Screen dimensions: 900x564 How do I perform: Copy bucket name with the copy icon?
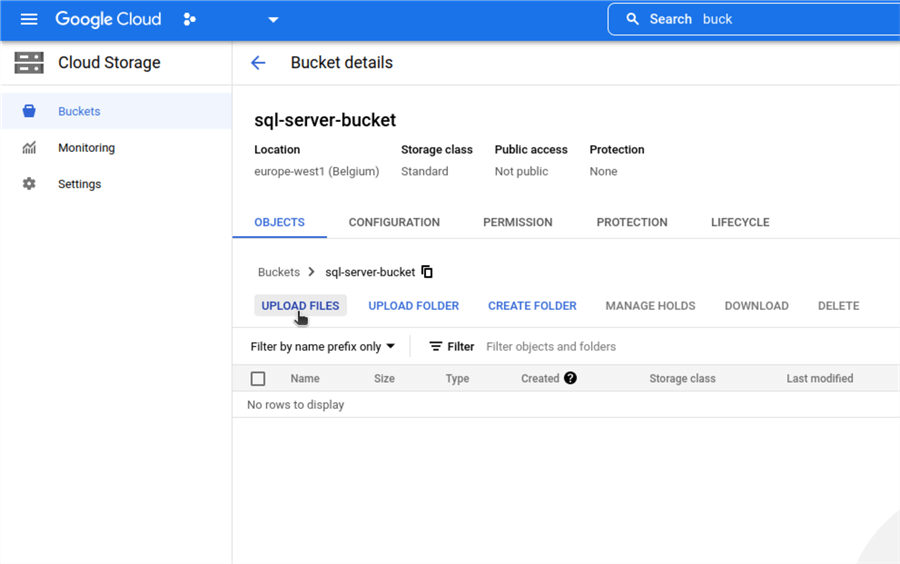pos(427,272)
